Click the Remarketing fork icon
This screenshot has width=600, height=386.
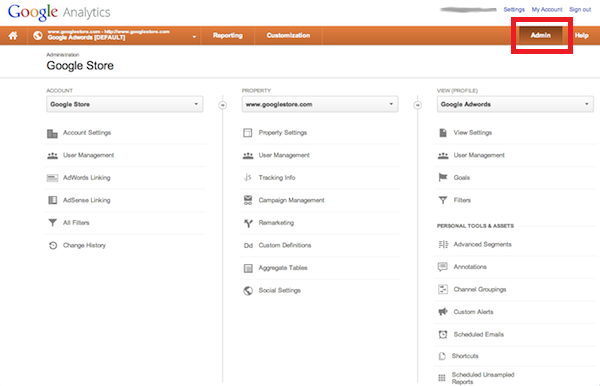click(x=248, y=223)
